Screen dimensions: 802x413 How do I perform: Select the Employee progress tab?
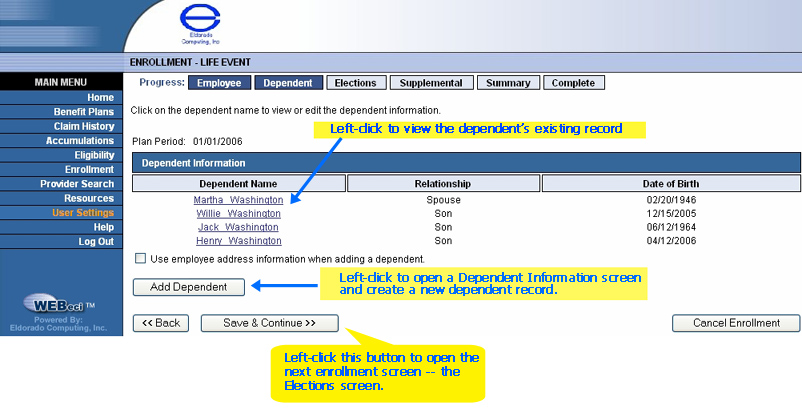click(x=219, y=83)
